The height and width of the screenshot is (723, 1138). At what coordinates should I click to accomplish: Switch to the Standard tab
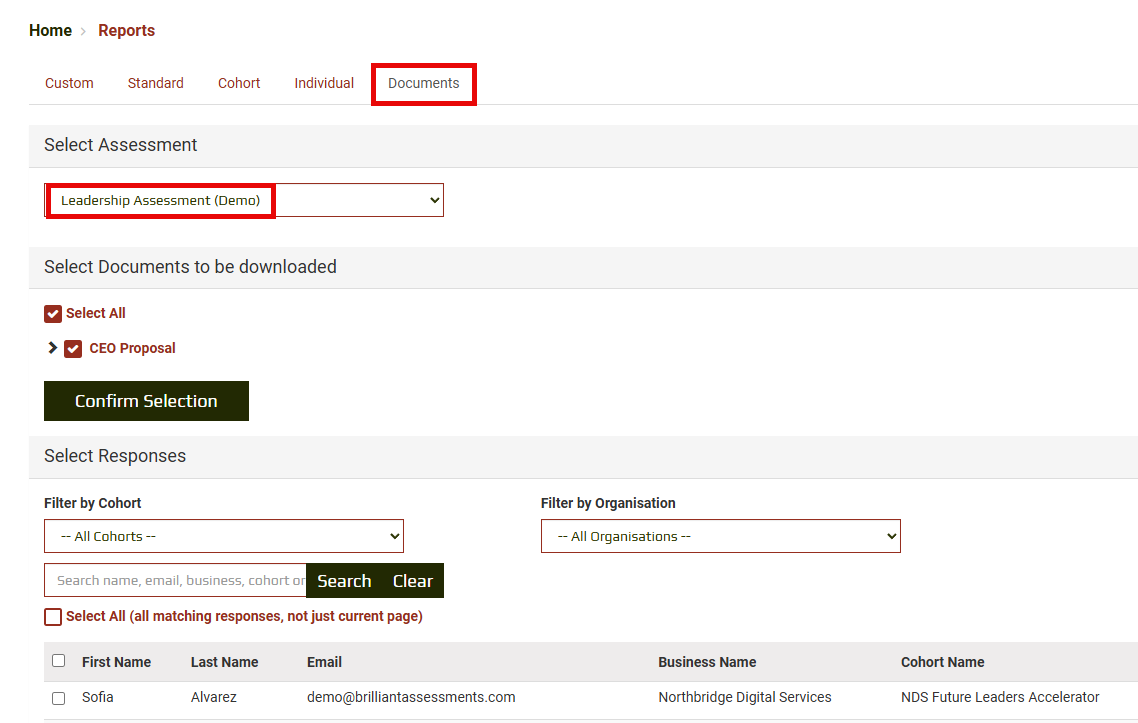point(155,83)
